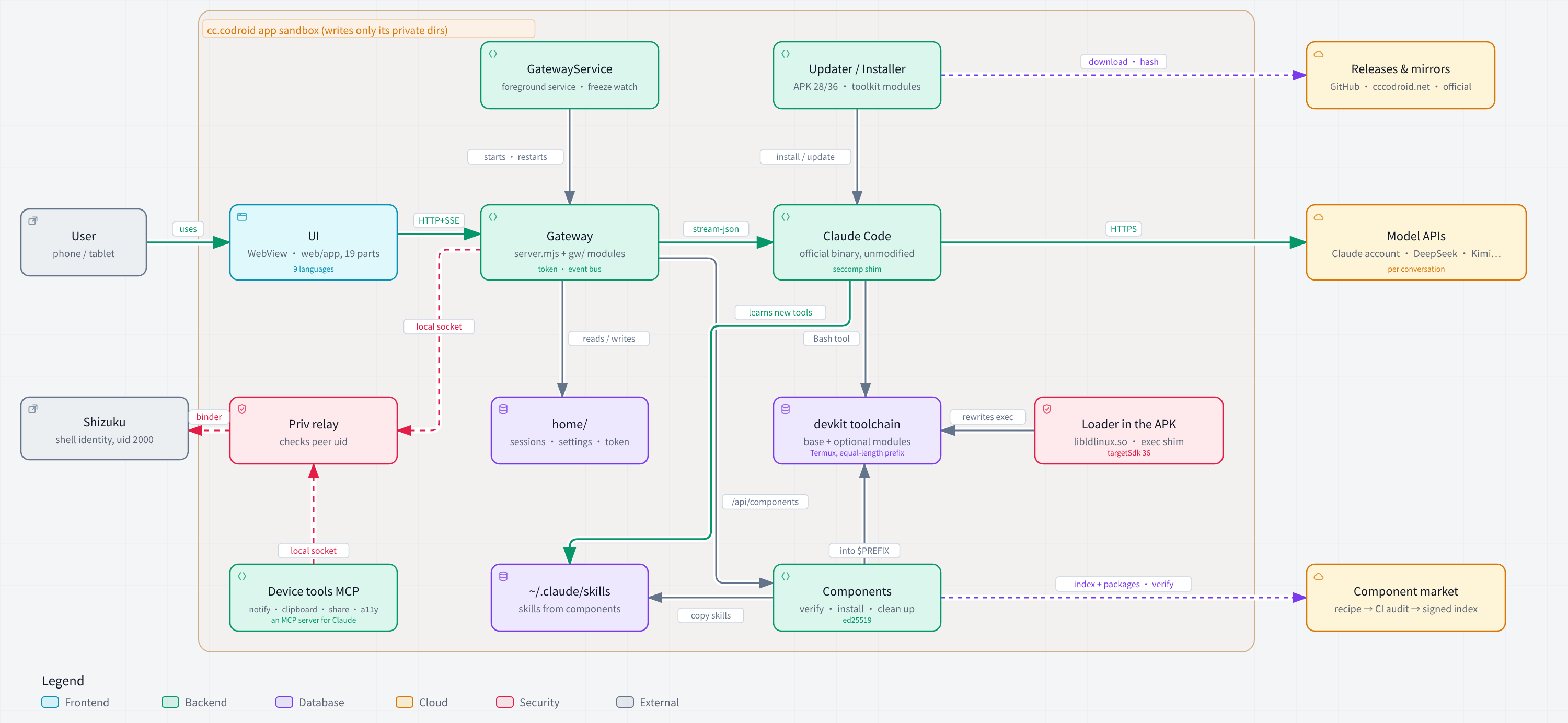
Task: Click the shield icon in Priv relay node
Action: [x=243, y=409]
